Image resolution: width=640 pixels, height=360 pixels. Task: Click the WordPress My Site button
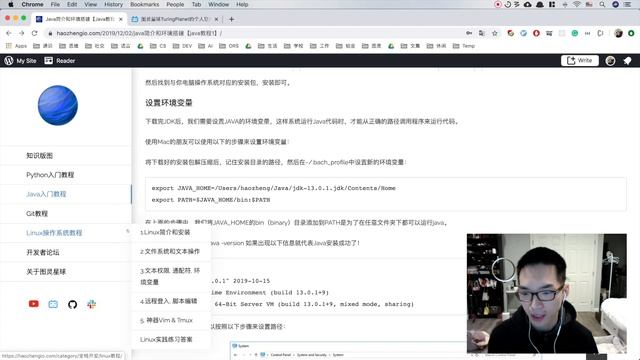pyautogui.click(x=20, y=61)
